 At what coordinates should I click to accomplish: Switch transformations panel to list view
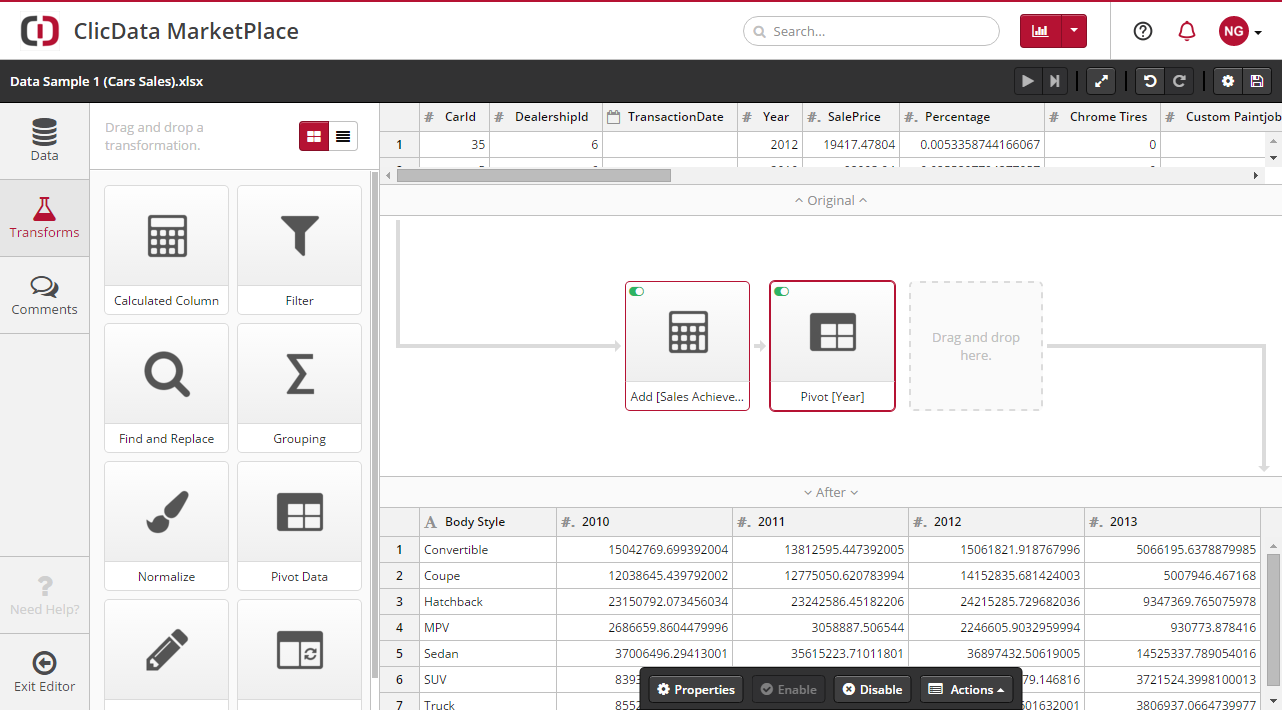(x=345, y=134)
